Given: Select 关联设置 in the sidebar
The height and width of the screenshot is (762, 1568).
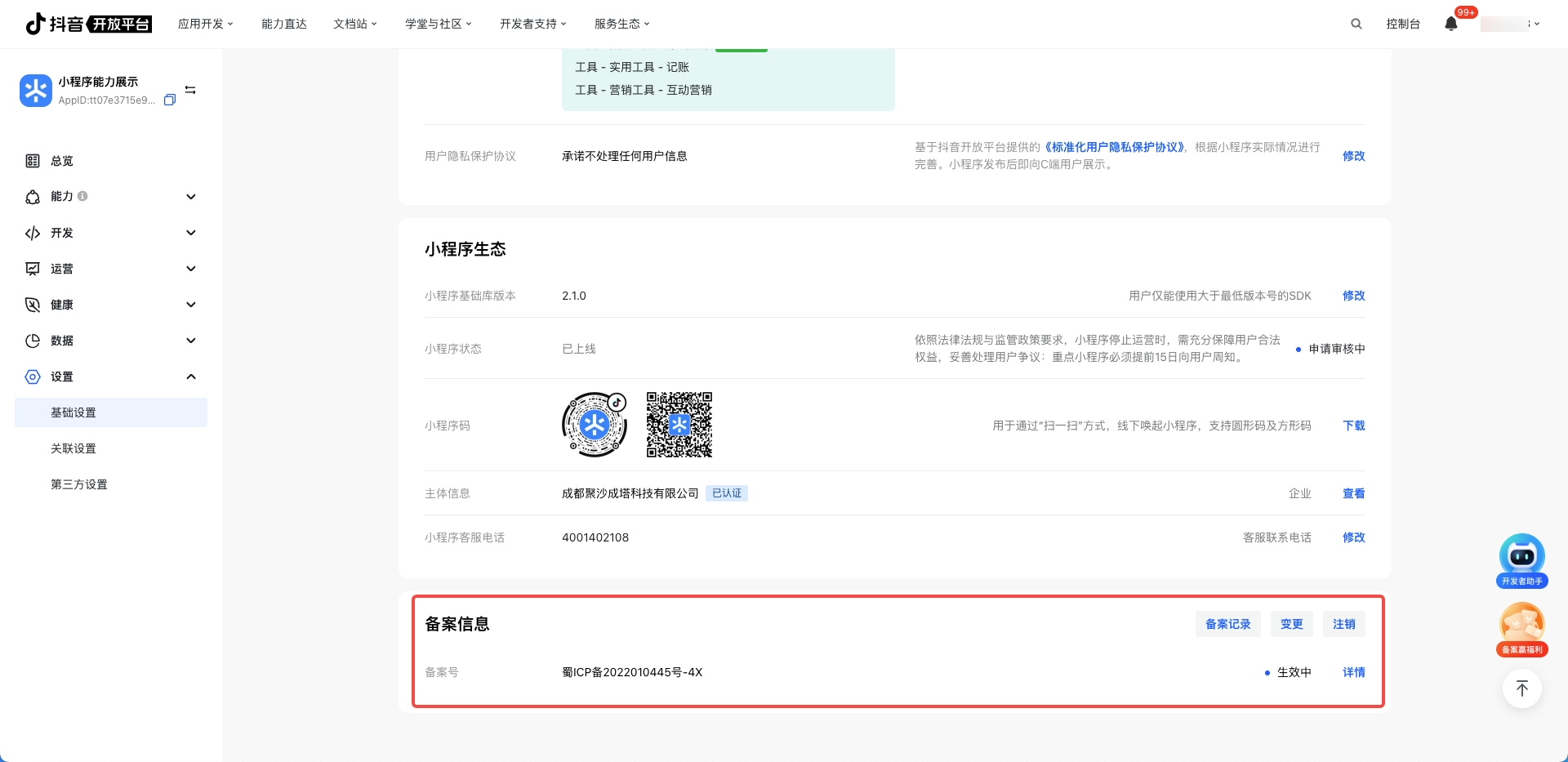Looking at the screenshot, I should [73, 448].
